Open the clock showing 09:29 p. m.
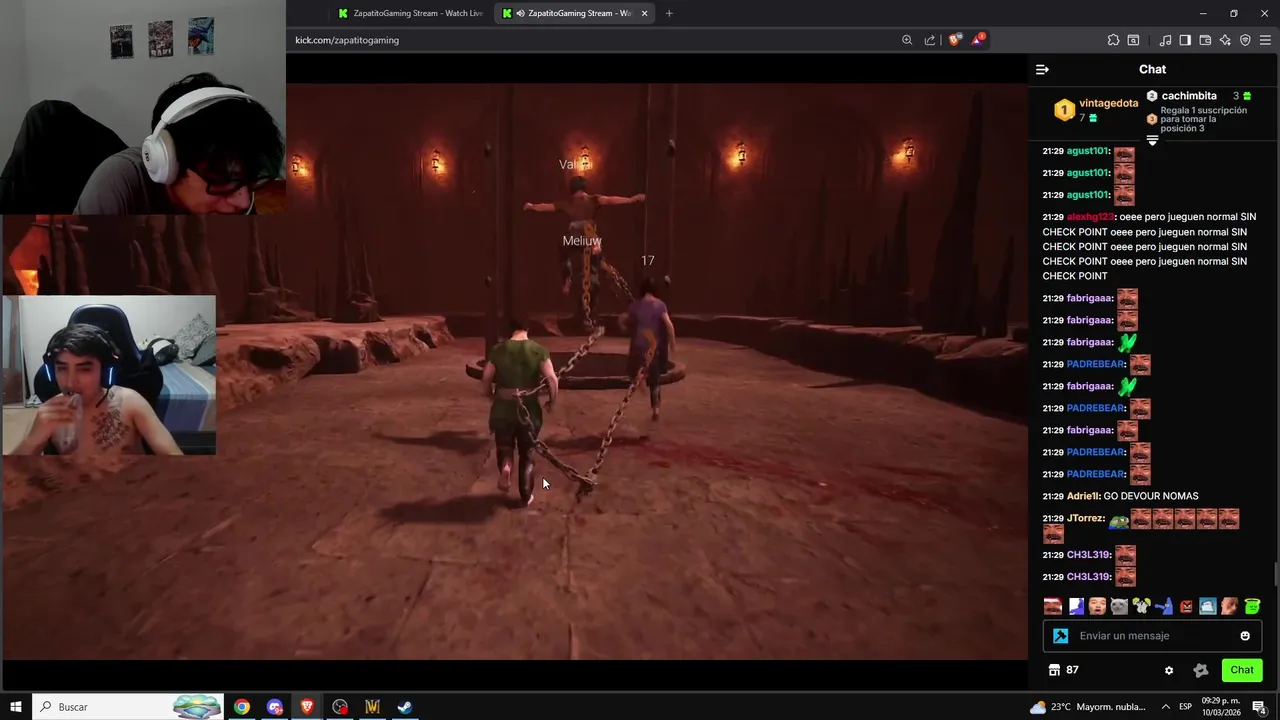Viewport: 1280px width, 720px height. [x=1221, y=707]
